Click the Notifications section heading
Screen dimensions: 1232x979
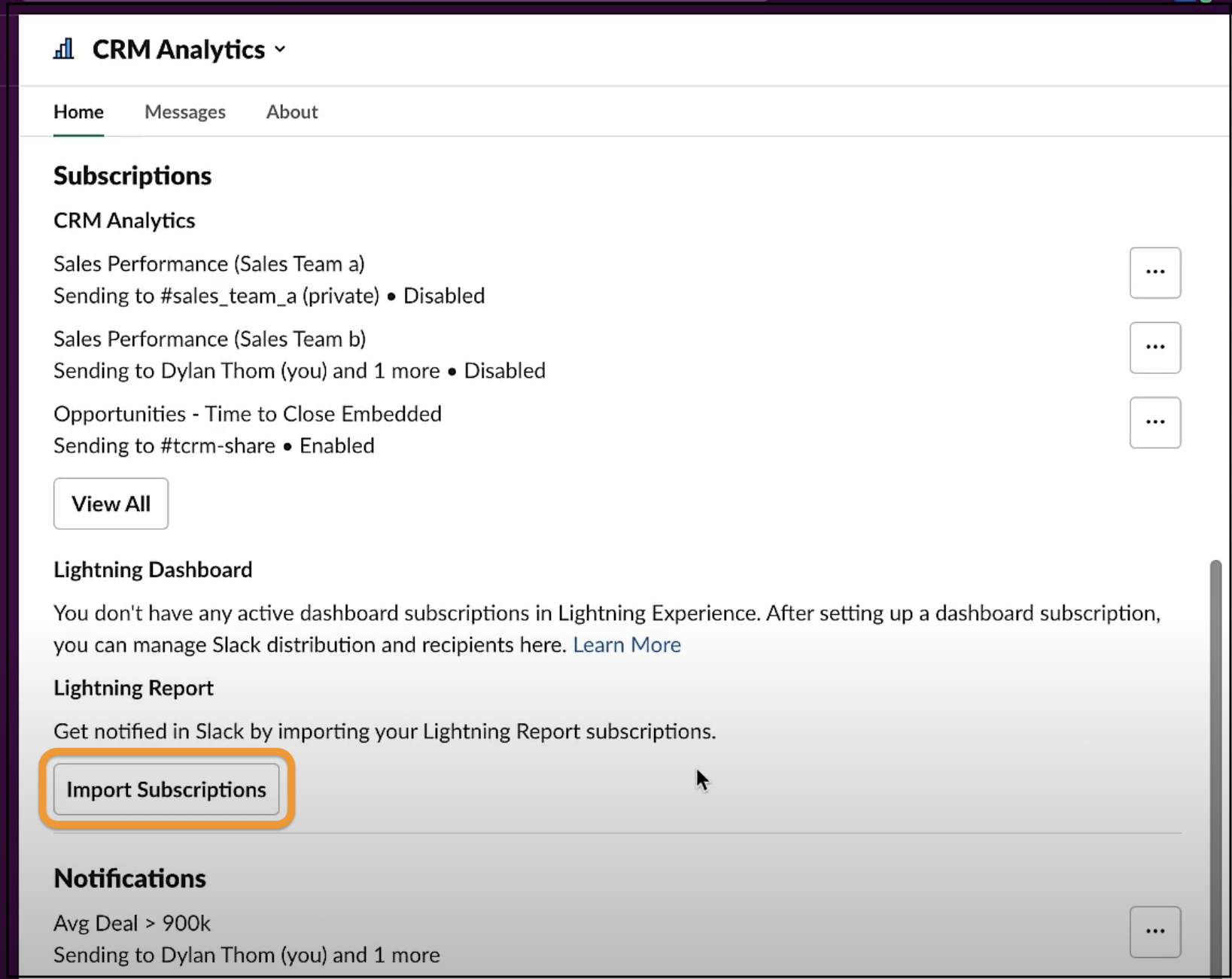129,877
